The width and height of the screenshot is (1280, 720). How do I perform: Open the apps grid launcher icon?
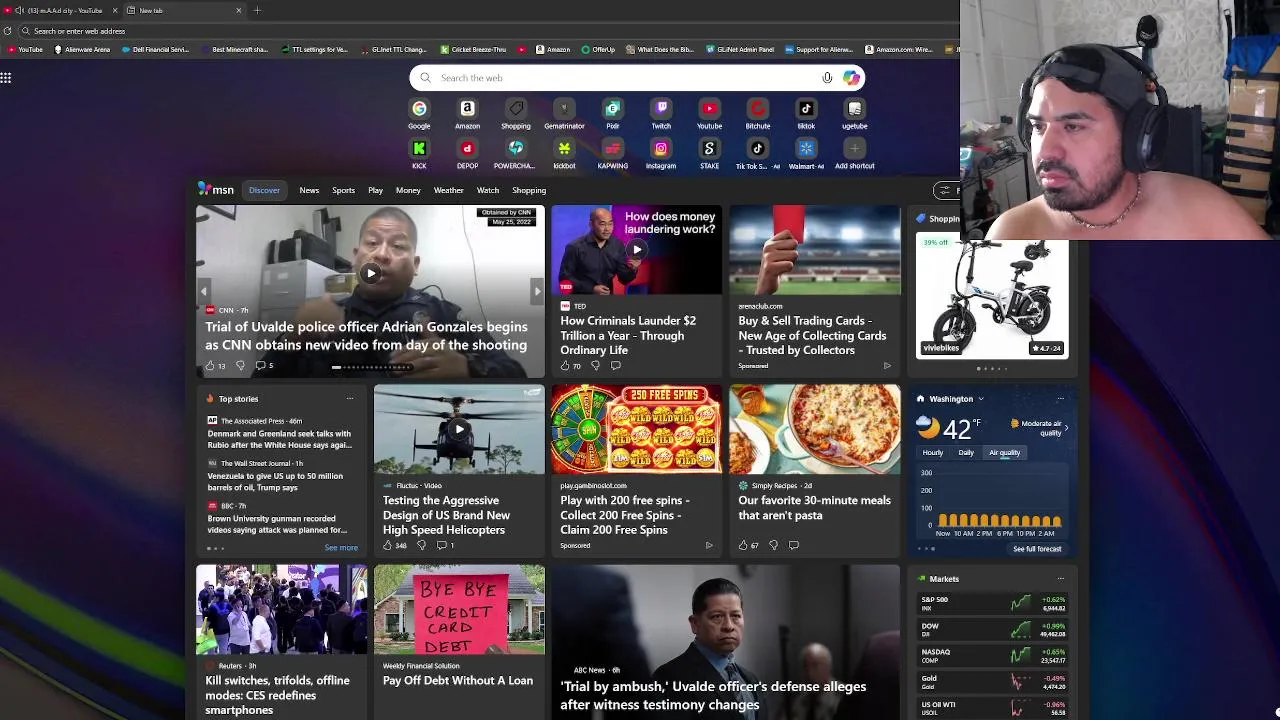(6, 77)
